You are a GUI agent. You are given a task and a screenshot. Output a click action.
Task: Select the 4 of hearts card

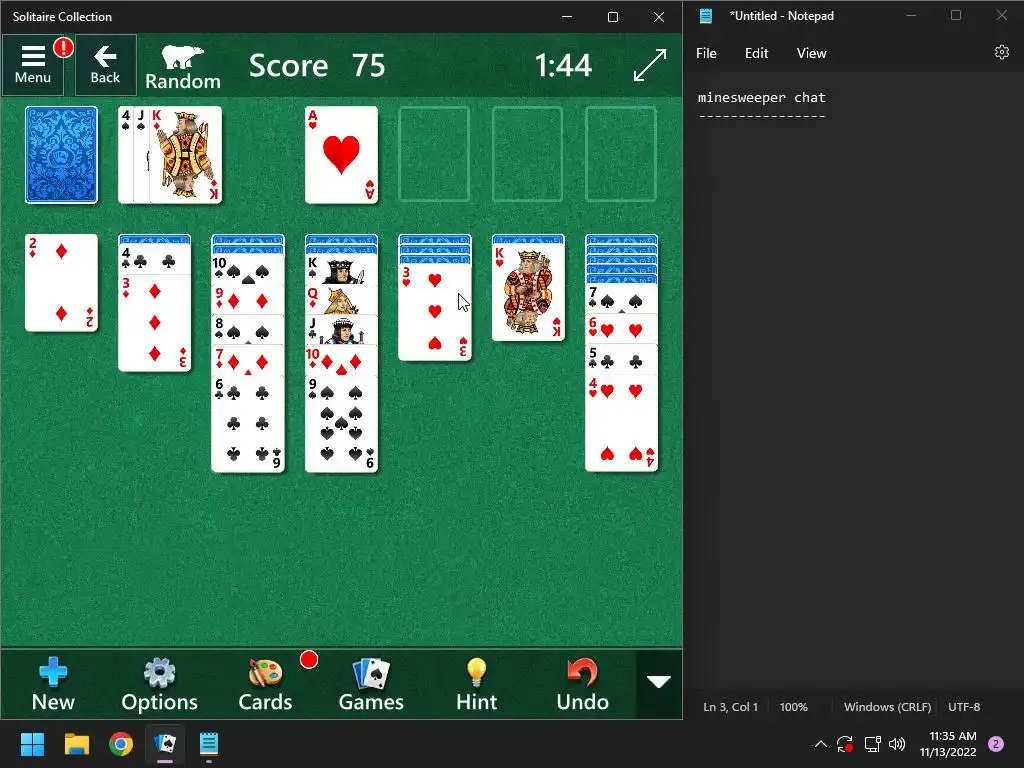[622, 423]
